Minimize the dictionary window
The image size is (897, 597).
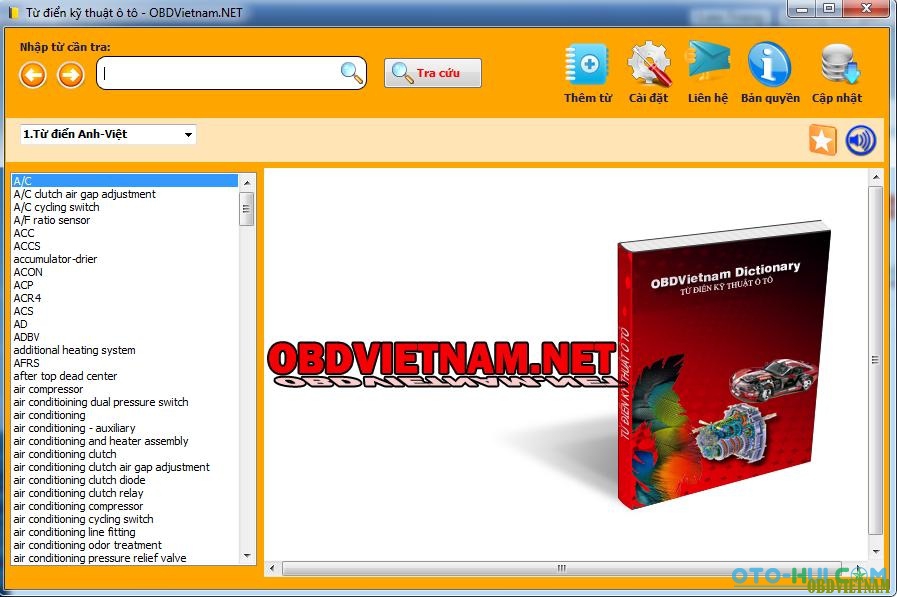click(x=802, y=9)
